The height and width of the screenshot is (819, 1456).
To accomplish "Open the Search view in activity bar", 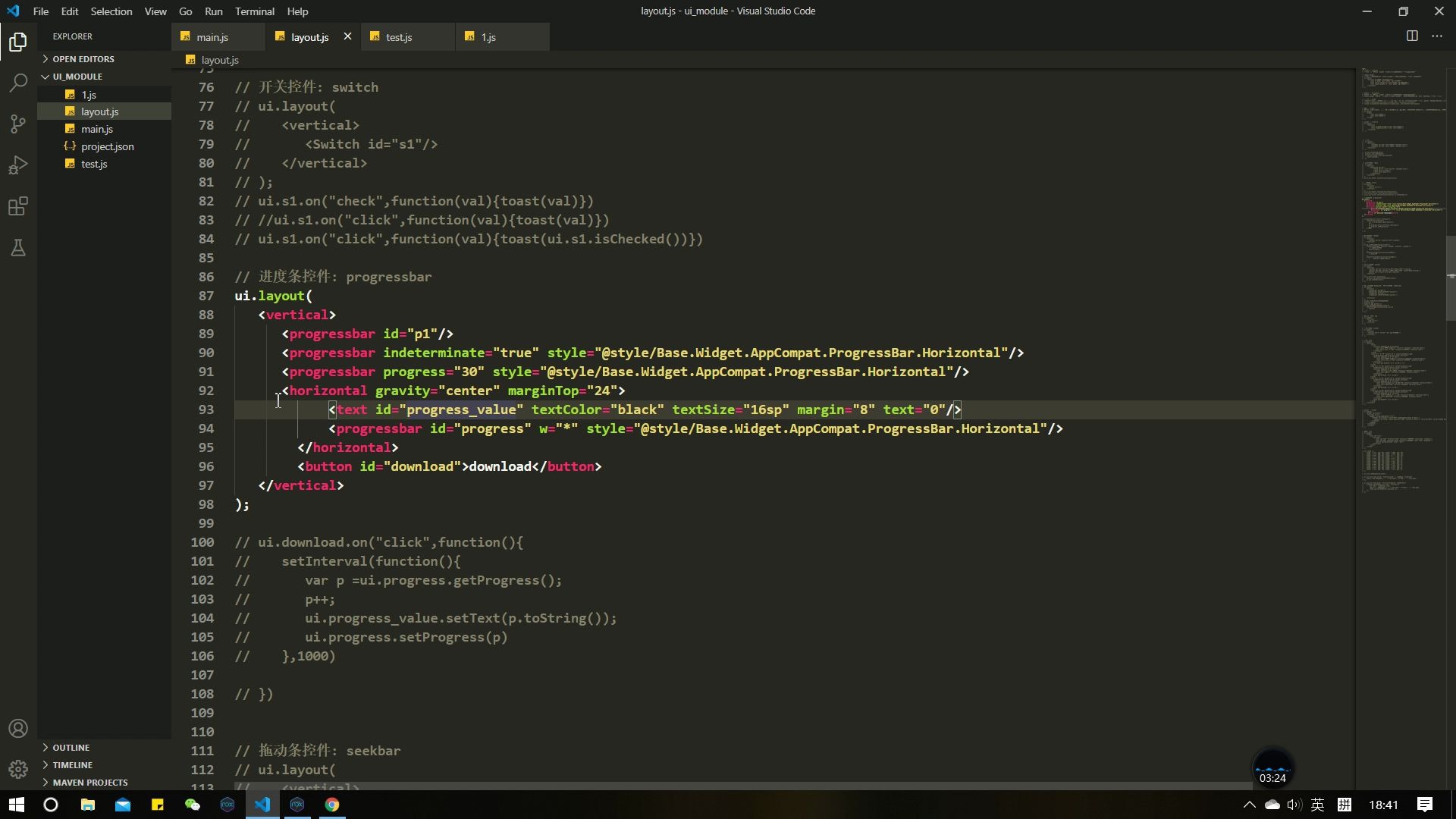I will point(18,83).
